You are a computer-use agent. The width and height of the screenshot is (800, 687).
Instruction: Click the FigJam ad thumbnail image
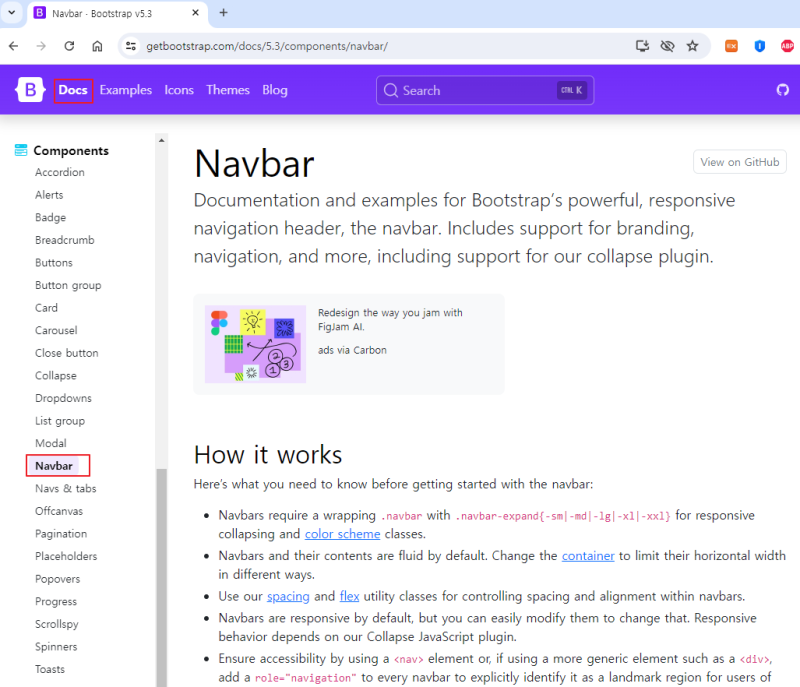256,344
